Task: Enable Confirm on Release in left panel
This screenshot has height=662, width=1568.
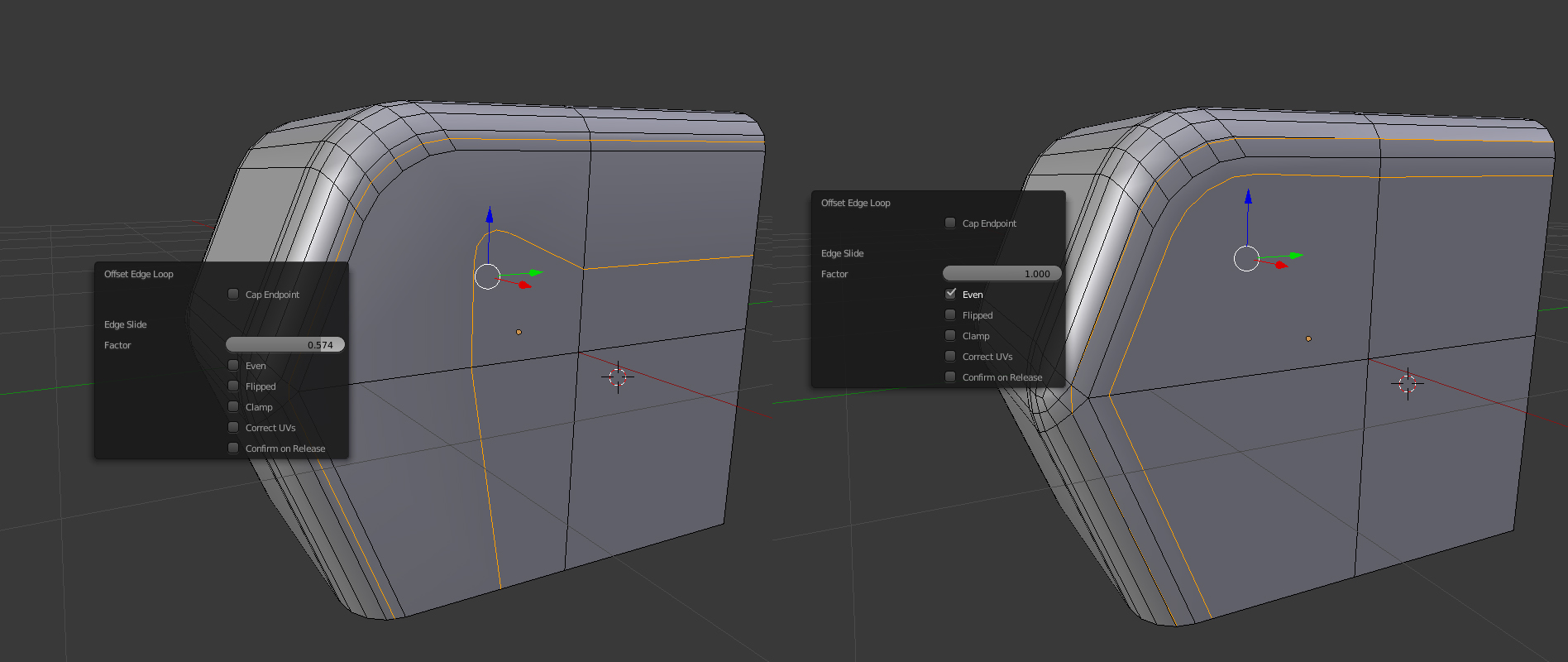Action: click(x=233, y=448)
